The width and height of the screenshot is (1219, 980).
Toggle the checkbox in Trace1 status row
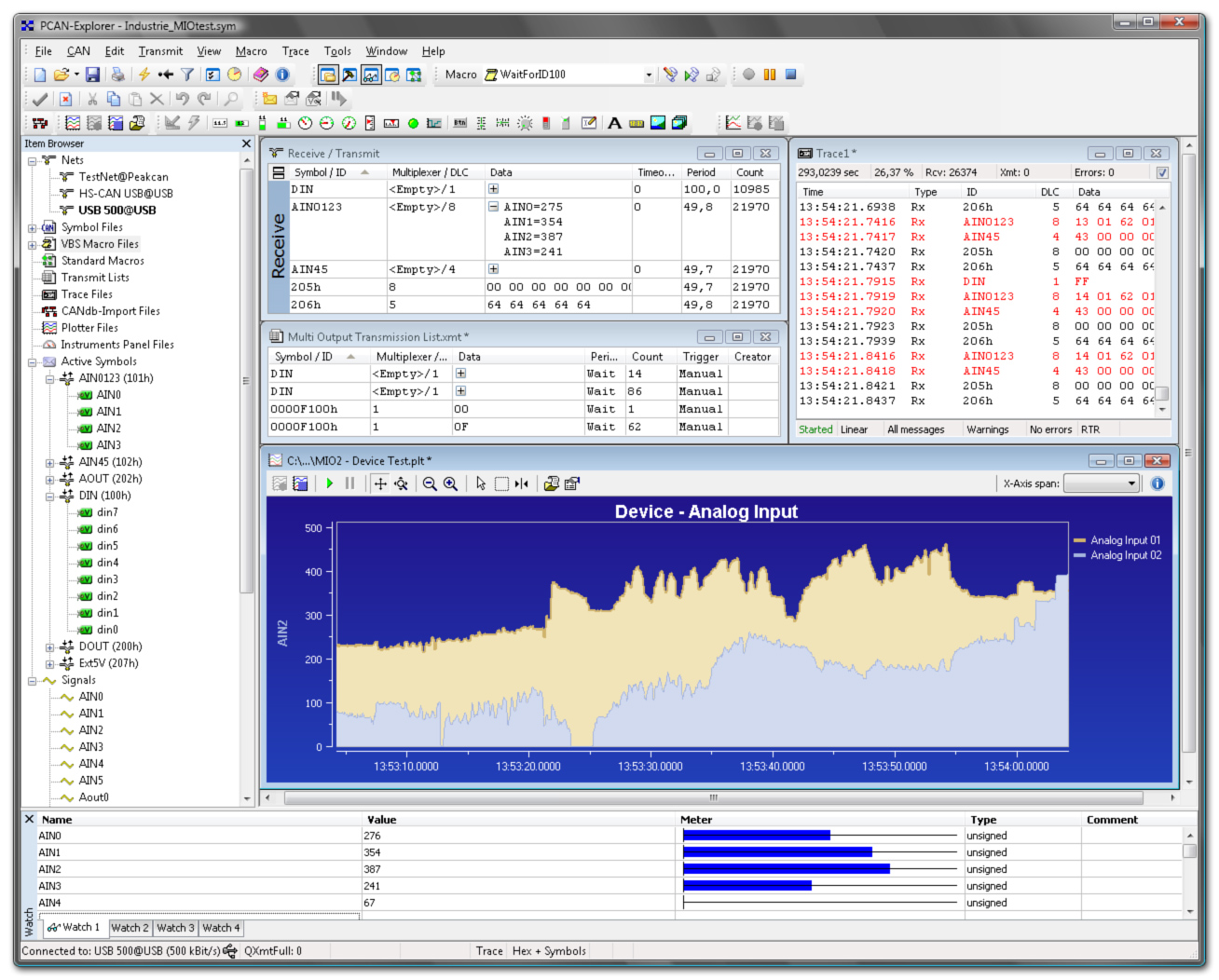(1161, 172)
